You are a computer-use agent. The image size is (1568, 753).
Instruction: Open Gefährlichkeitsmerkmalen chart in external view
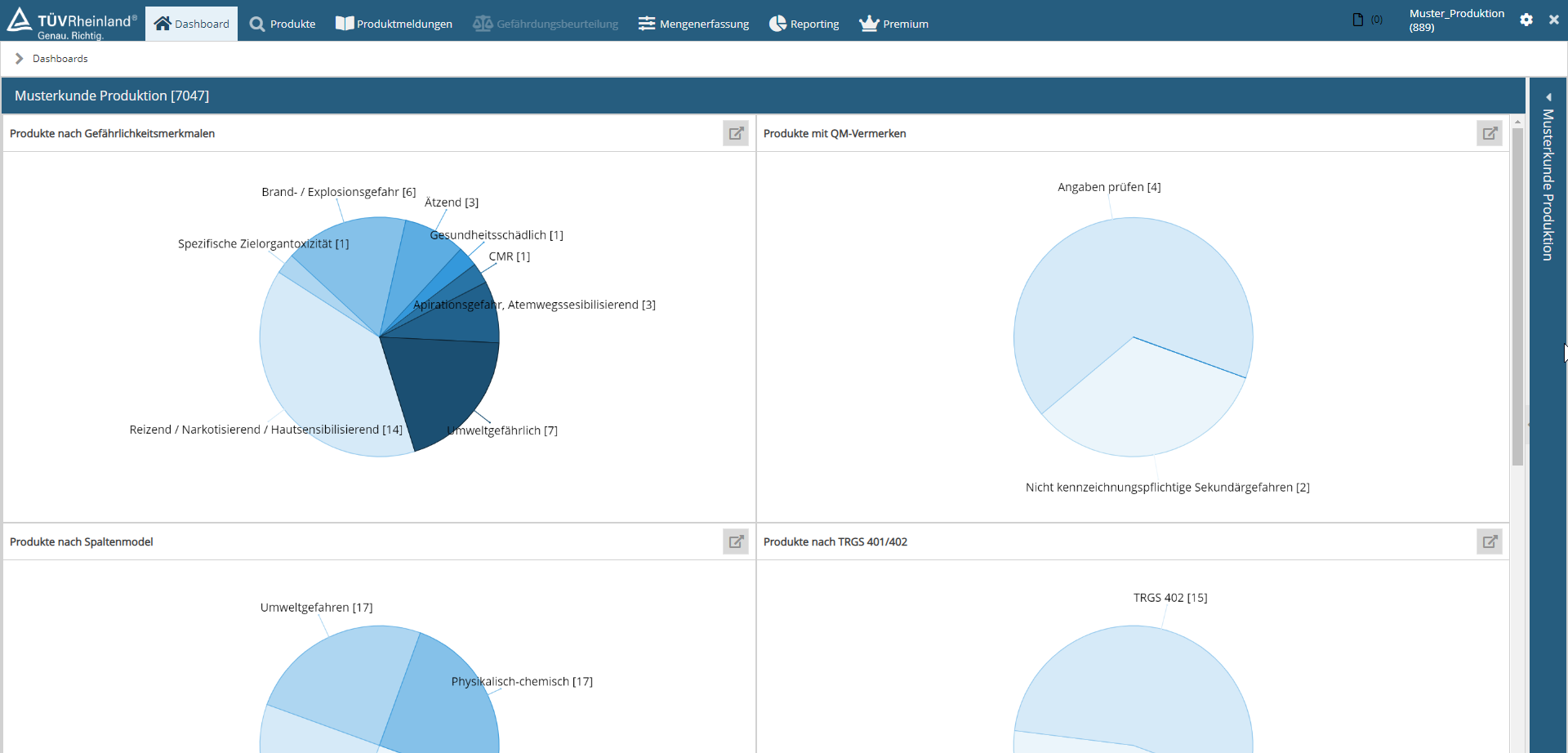(x=736, y=133)
